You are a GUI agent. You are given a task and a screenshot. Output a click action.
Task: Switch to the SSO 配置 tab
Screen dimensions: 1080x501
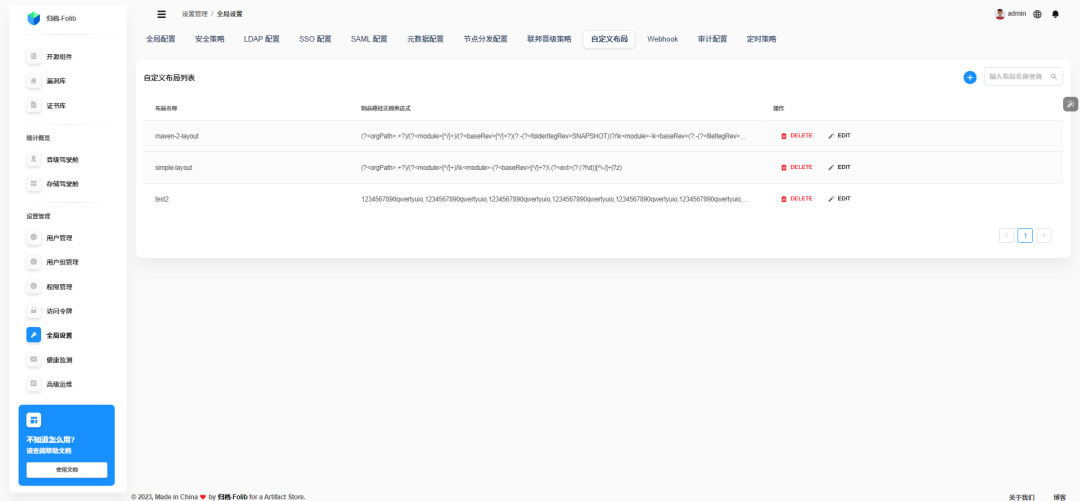(x=317, y=39)
